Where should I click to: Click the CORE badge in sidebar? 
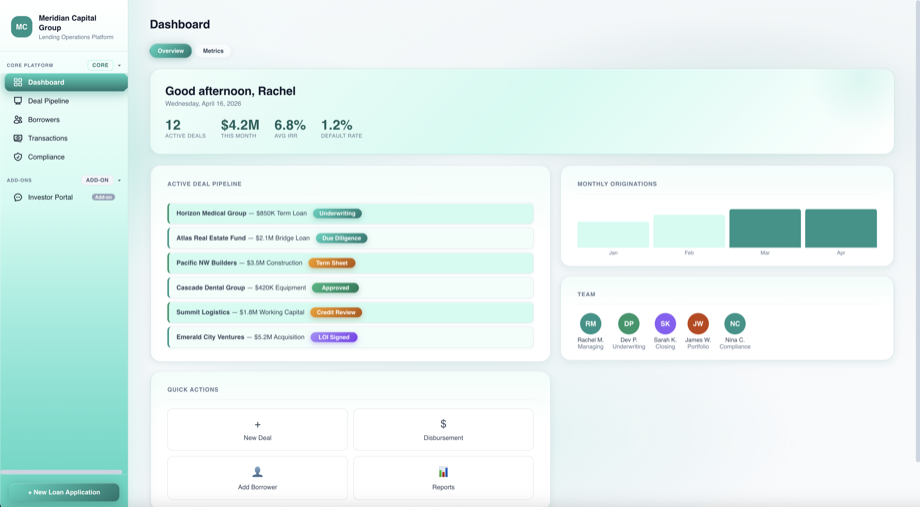coord(100,65)
